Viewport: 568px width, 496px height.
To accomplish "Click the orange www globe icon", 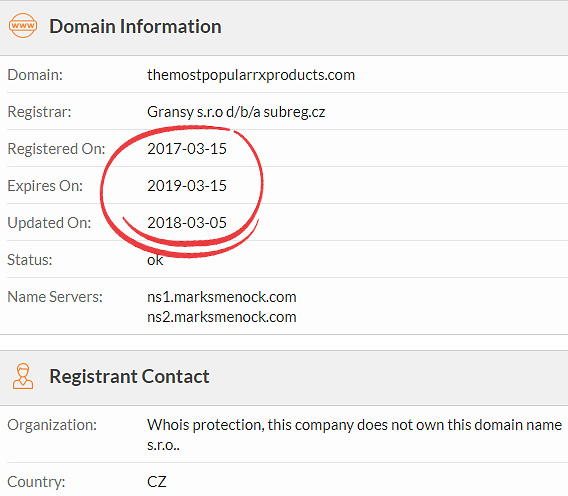I will click(x=22, y=25).
